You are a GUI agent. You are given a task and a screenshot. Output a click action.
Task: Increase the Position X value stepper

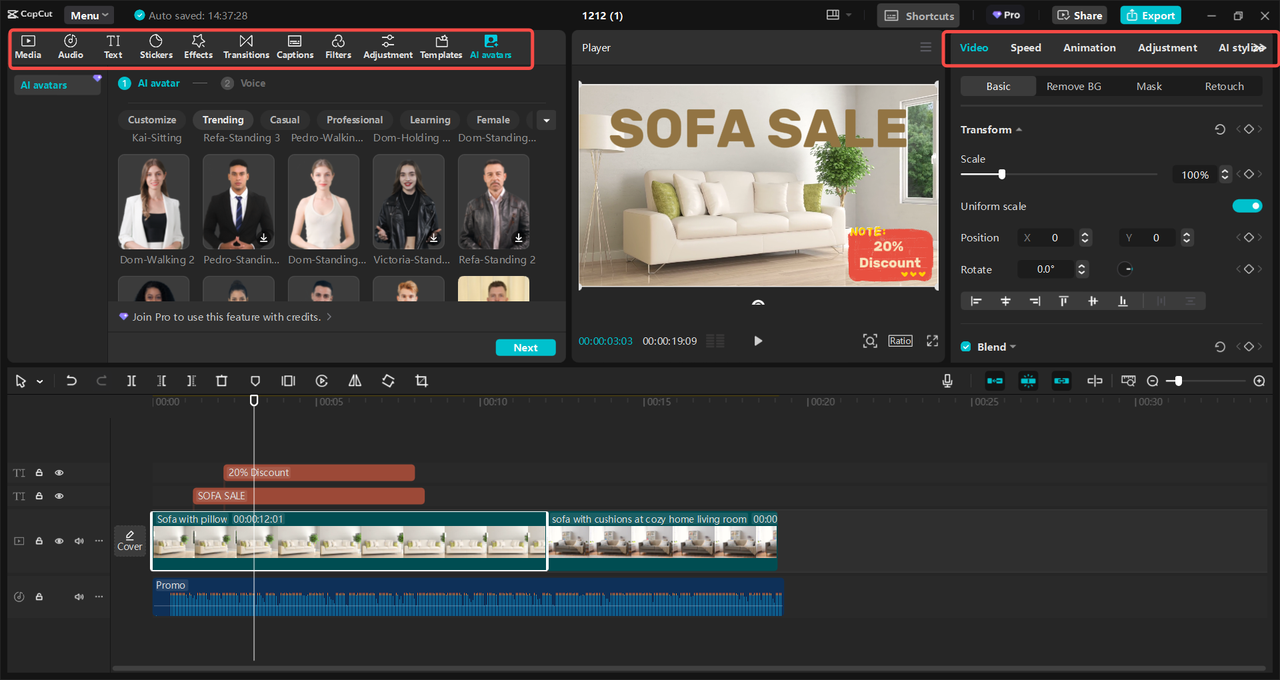coord(1086,234)
